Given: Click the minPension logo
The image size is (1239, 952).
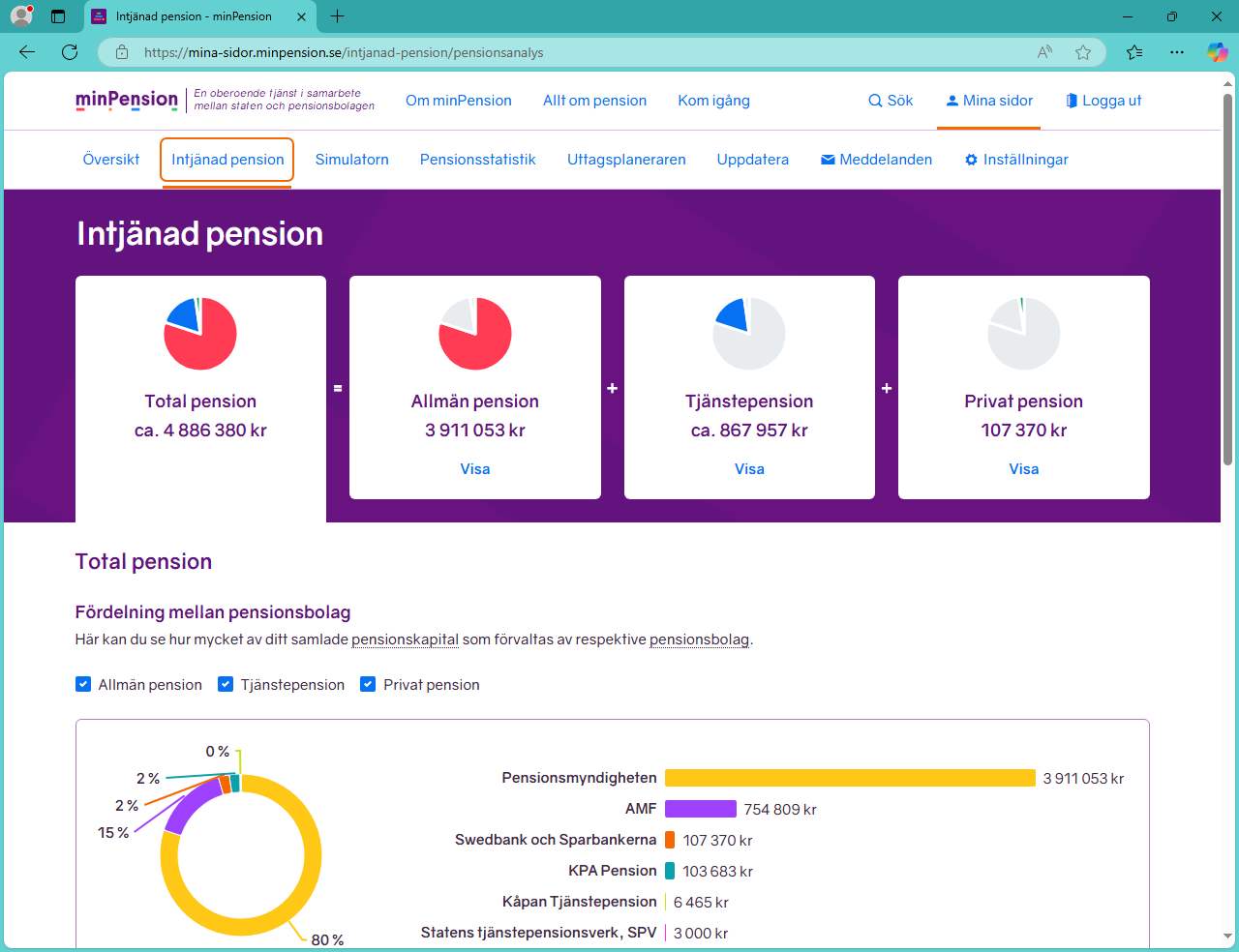Looking at the screenshot, I should (127, 100).
